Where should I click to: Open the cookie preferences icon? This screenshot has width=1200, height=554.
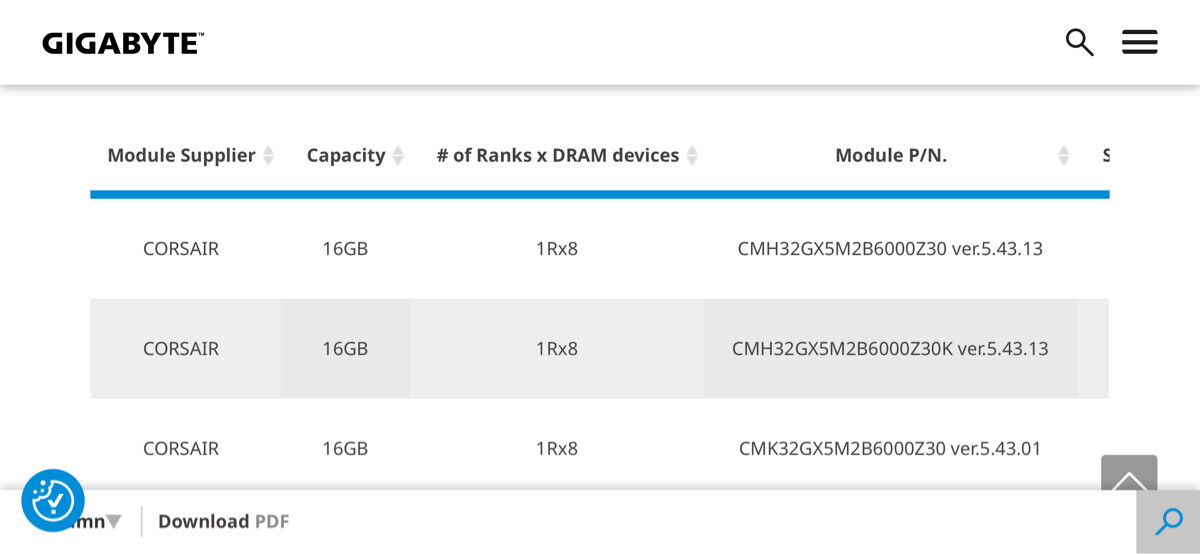click(x=53, y=500)
